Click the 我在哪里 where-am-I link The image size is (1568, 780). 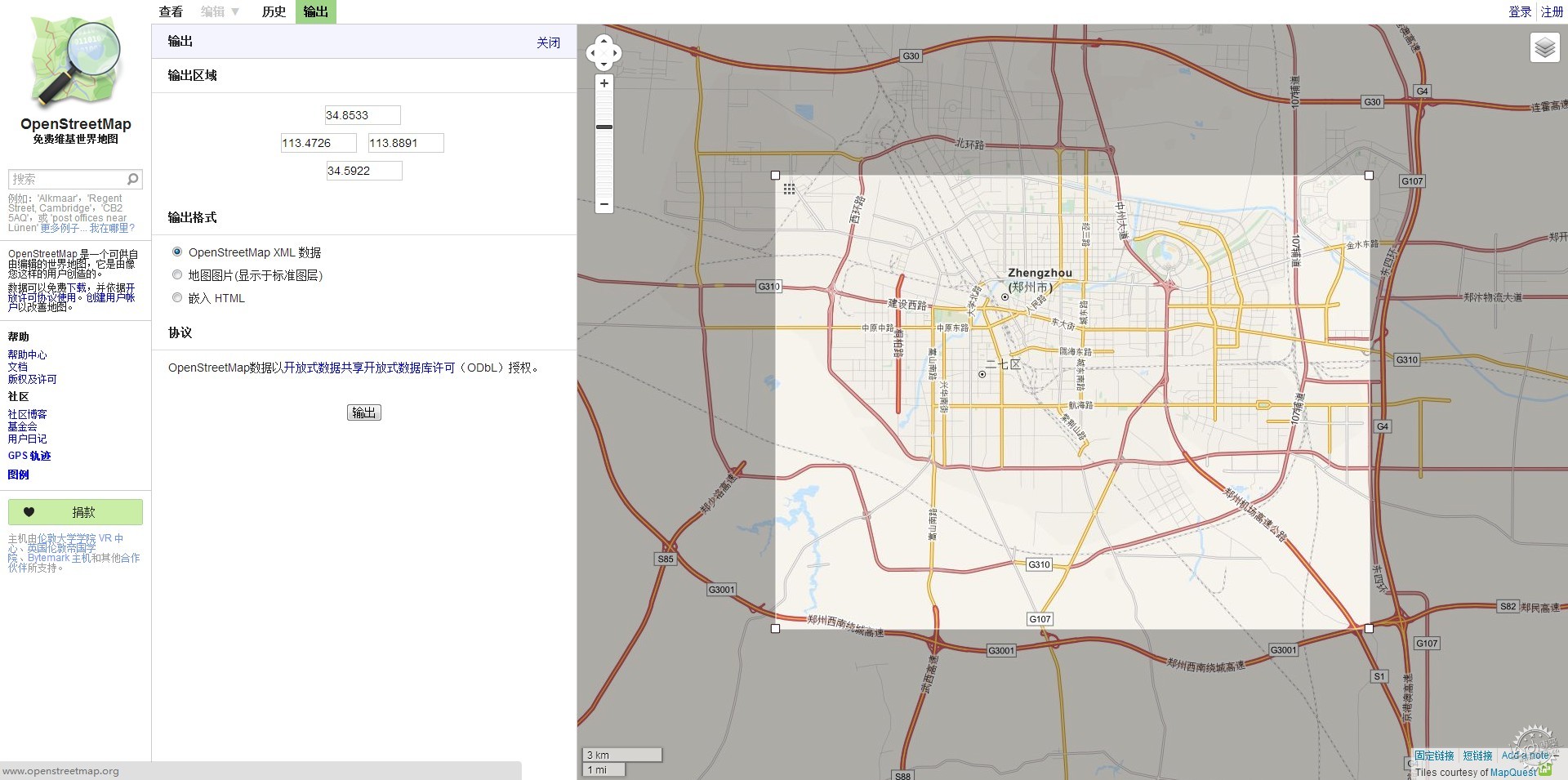click(112, 228)
